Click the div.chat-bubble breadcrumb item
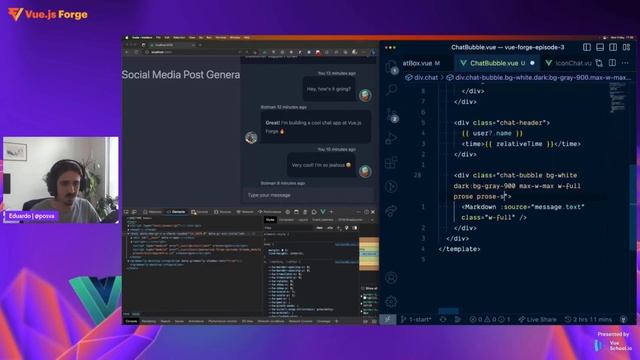Viewport: 640px width, 360px height. (539, 77)
